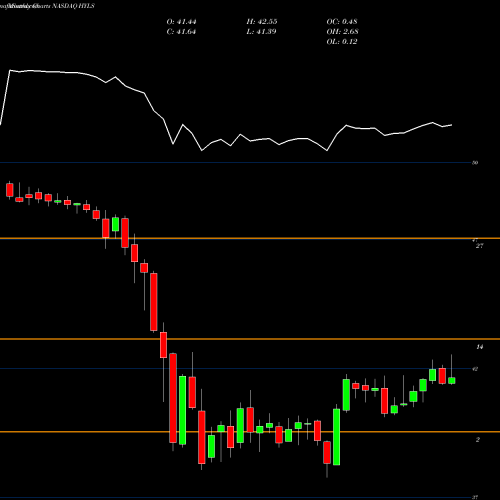Click the 50 price axis label
The width and height of the screenshot is (500, 500).
click(475, 163)
